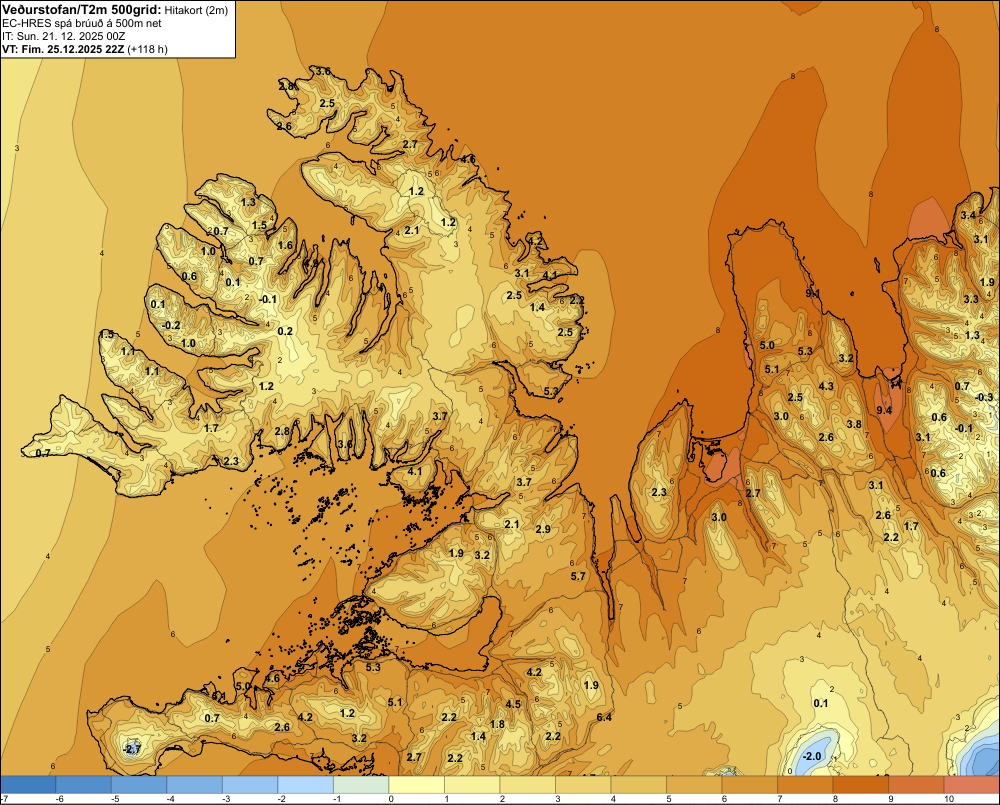
Task: Click the '10' tick label on the legend
Action: [x=949, y=799]
